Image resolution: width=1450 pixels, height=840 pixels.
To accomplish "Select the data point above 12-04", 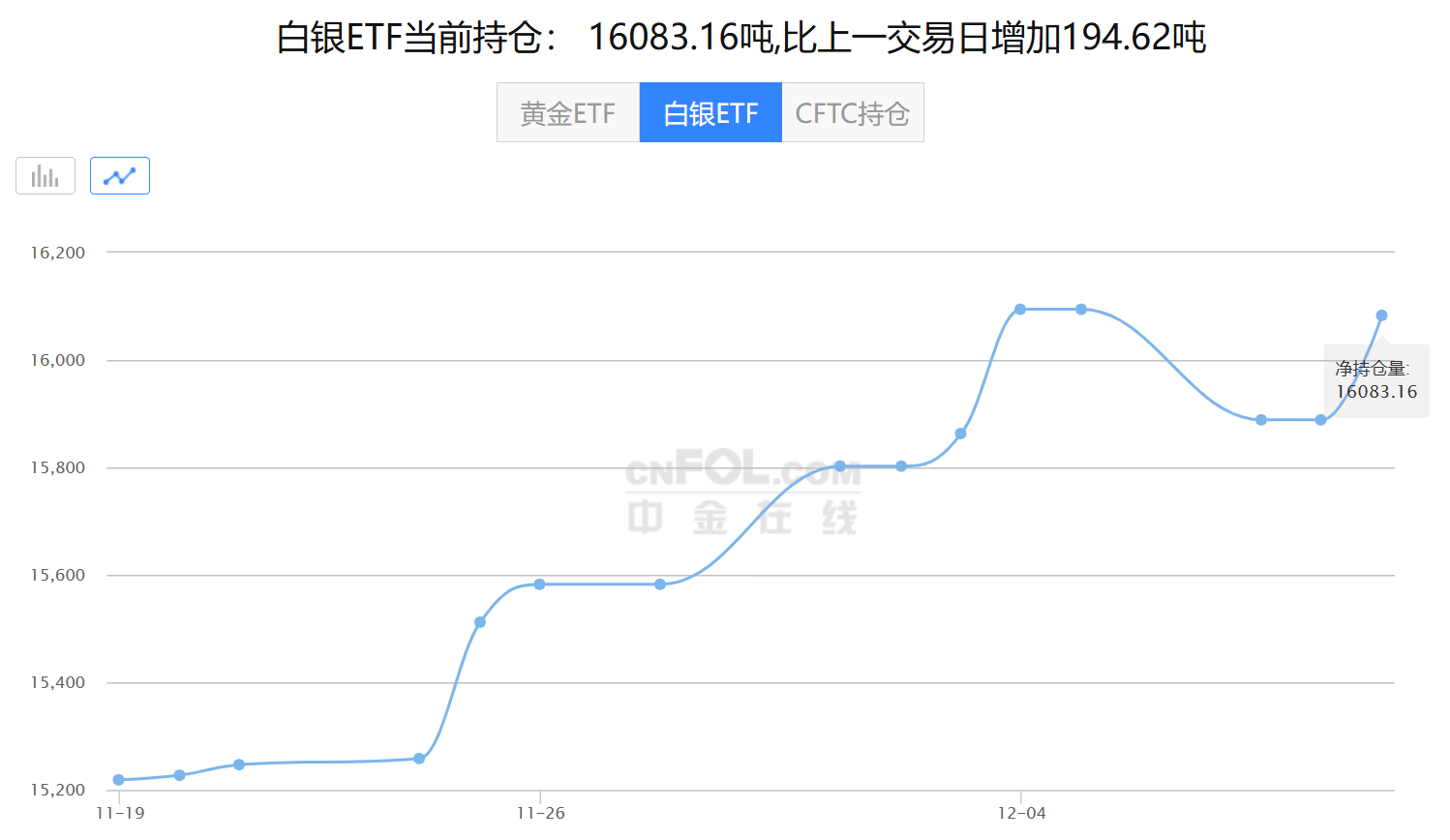I will 1020,310.
